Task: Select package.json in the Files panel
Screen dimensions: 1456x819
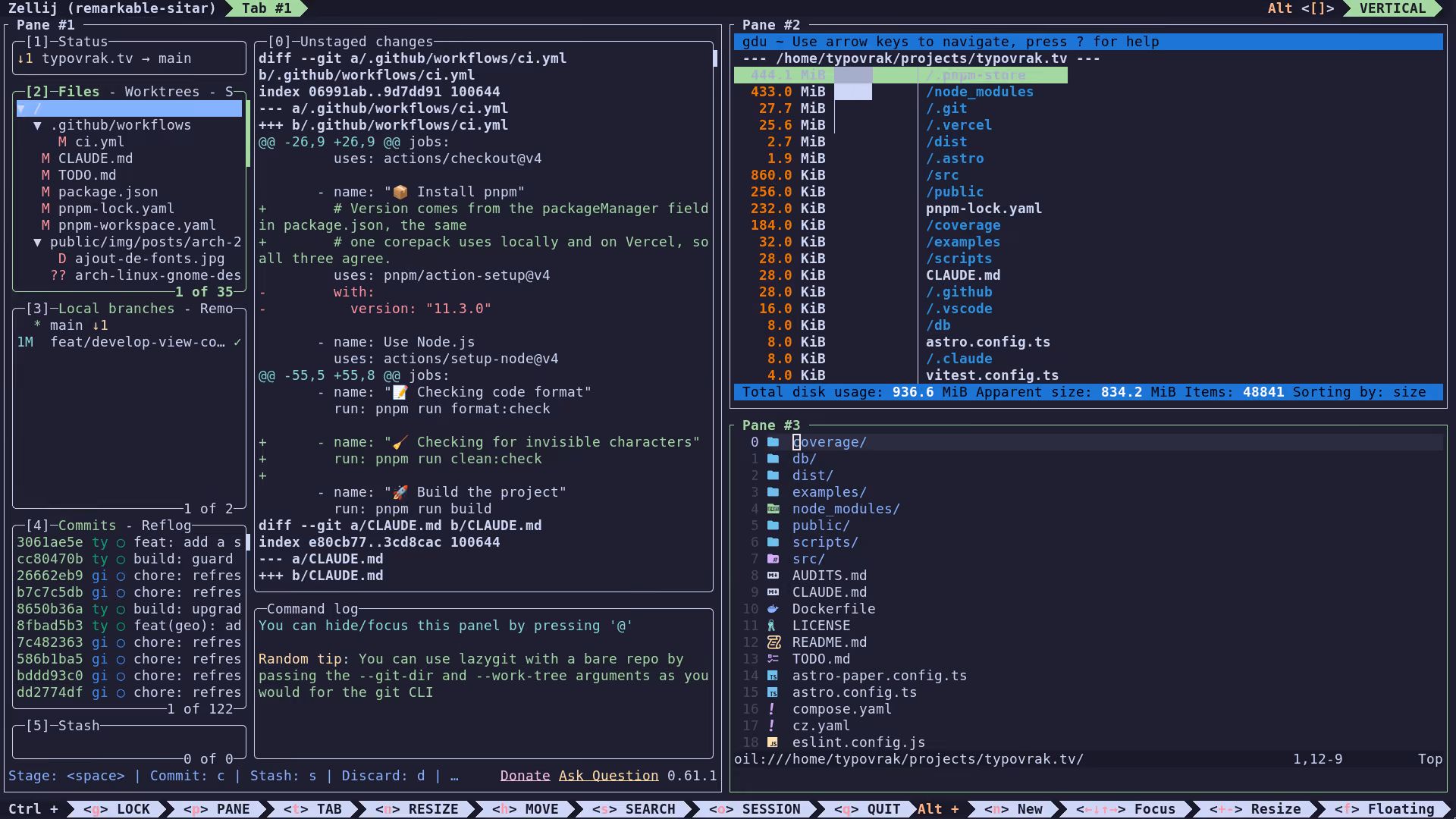Action: [108, 192]
